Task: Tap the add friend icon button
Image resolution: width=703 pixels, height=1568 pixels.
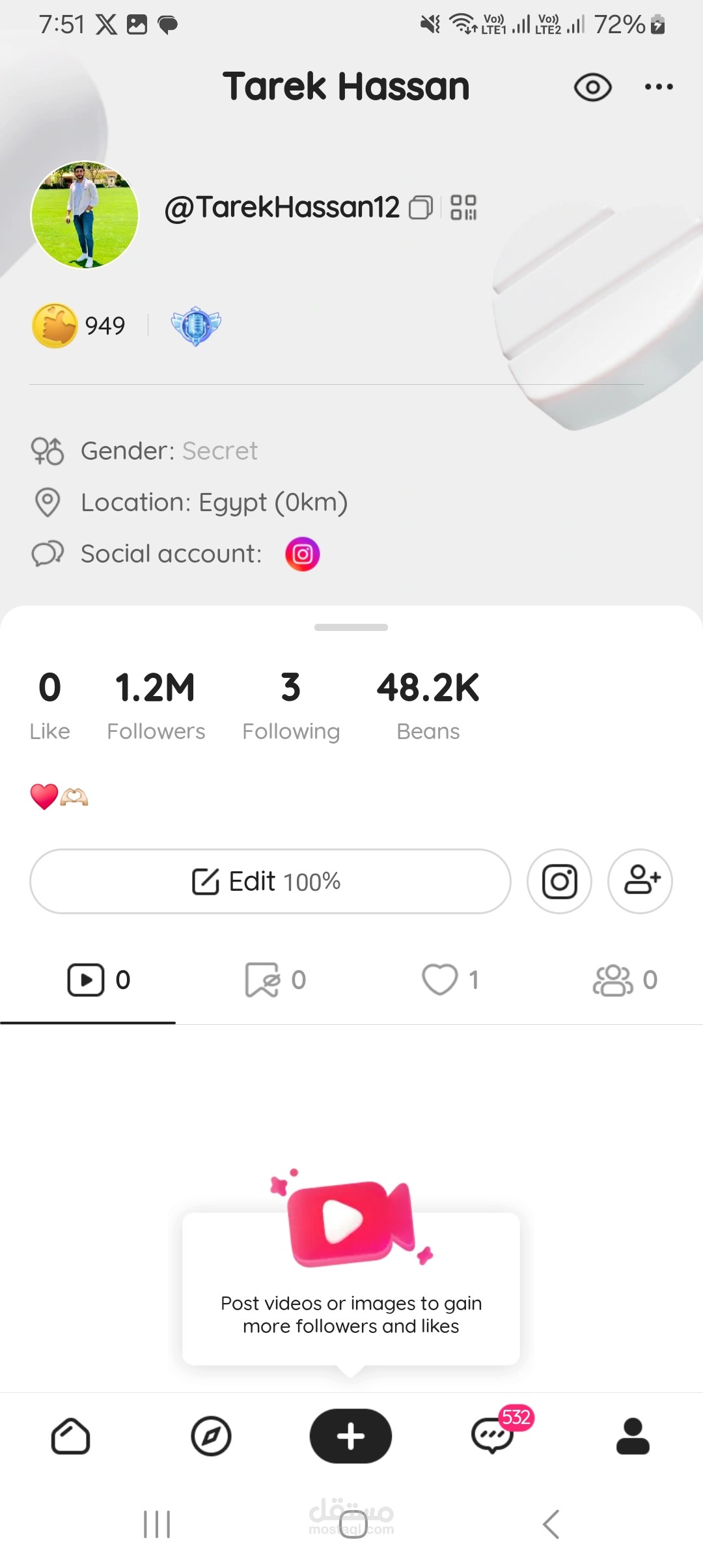Action: coord(640,882)
